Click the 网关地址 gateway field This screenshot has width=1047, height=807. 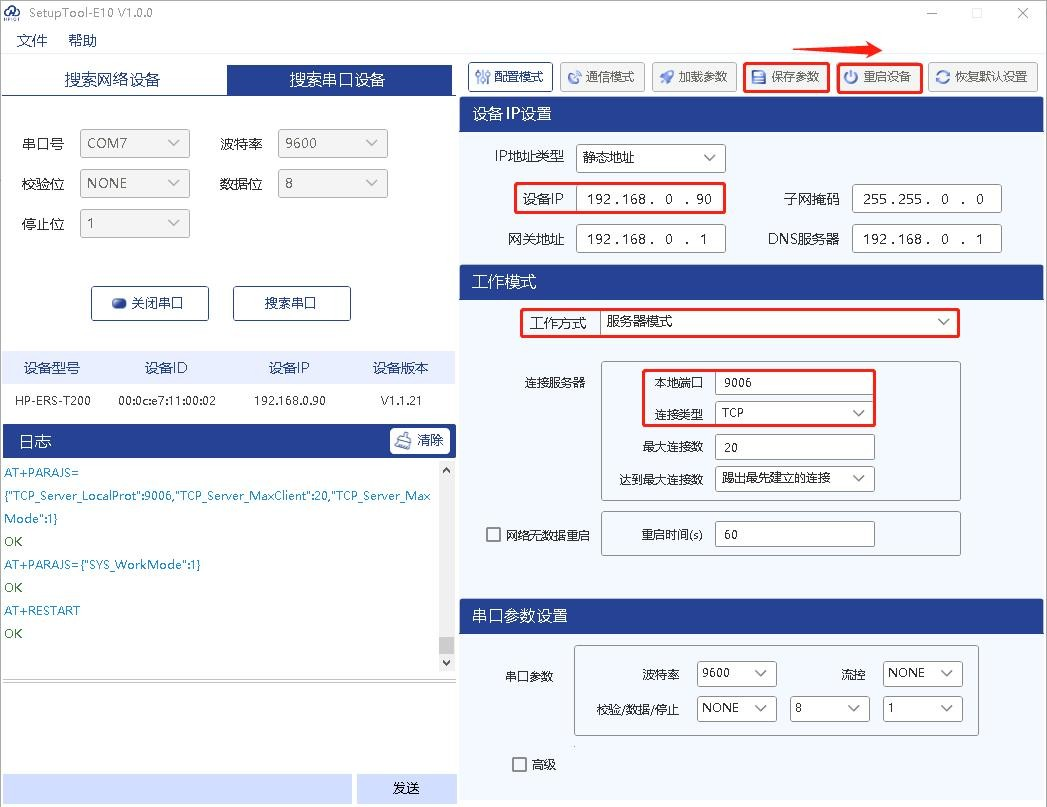[650, 239]
